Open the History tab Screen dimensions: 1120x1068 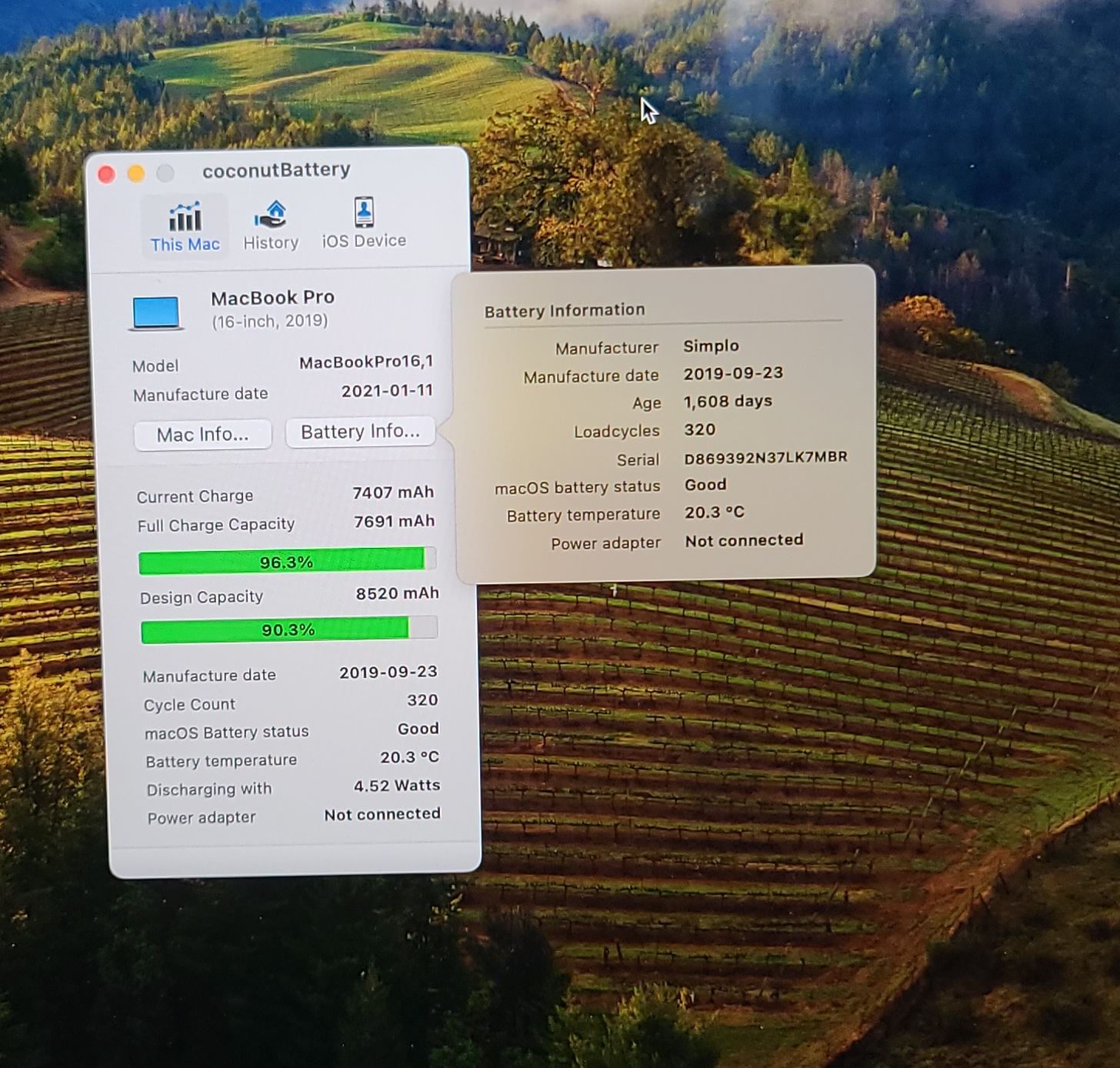[271, 225]
